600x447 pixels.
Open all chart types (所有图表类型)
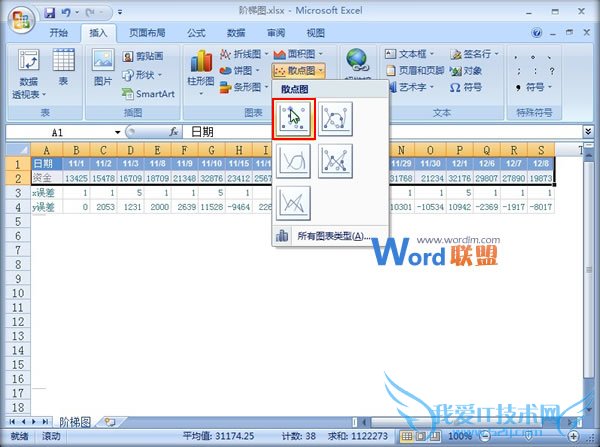331,236
